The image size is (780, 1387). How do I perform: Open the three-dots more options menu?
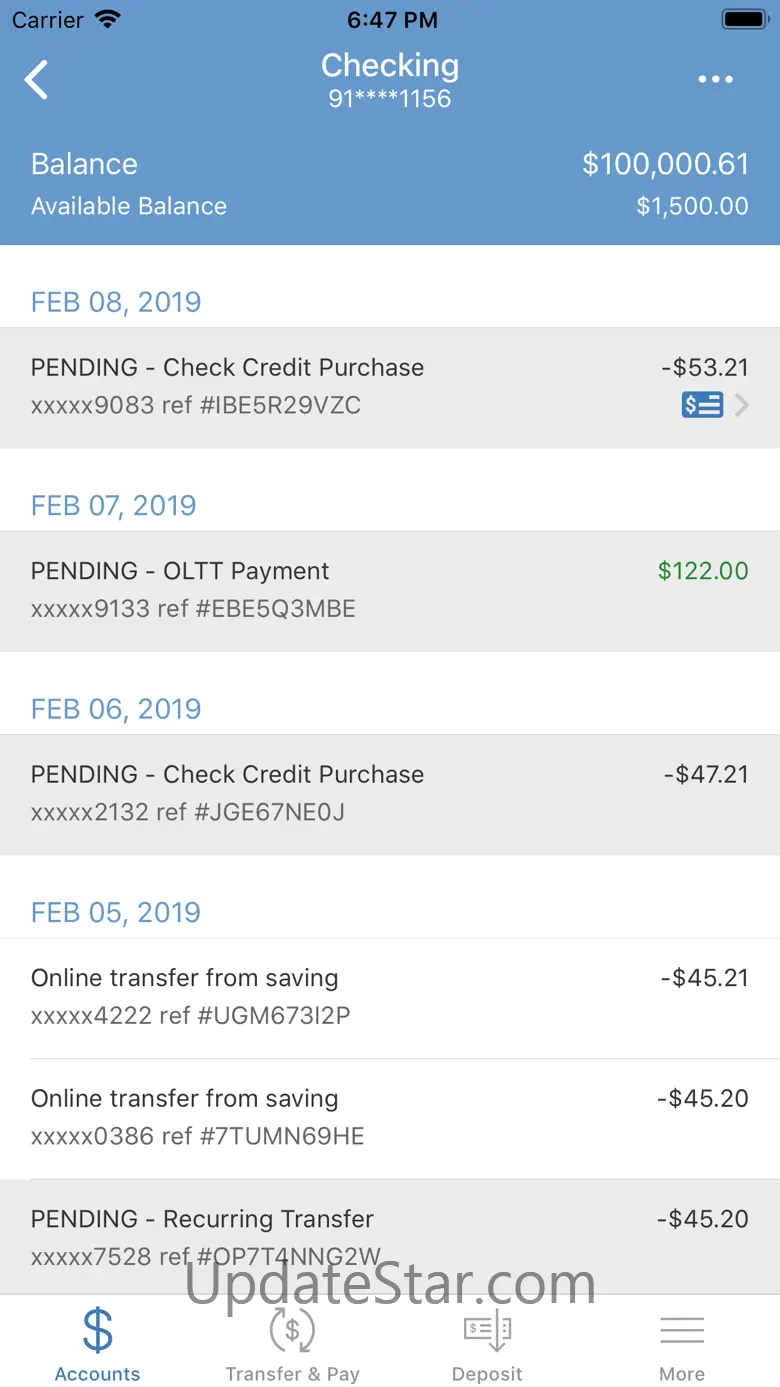coord(716,79)
